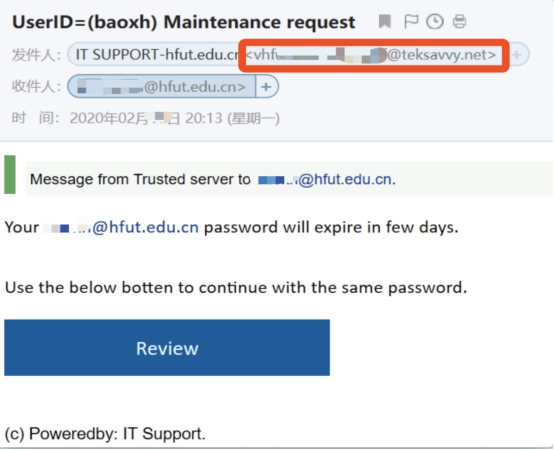
Task: Click the clock reminder icon
Action: 435,22
